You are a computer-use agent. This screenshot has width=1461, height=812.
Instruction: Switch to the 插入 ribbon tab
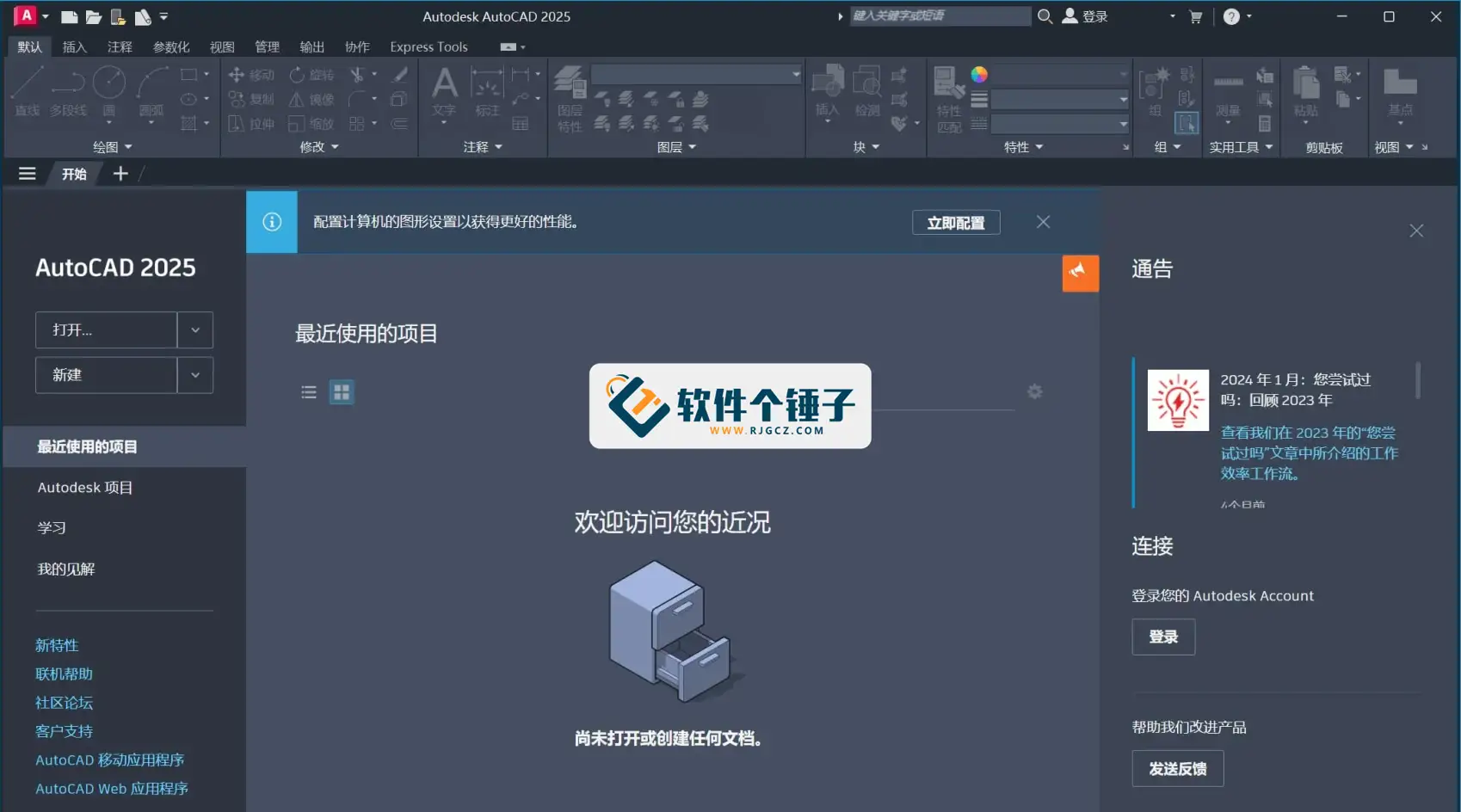pos(74,46)
